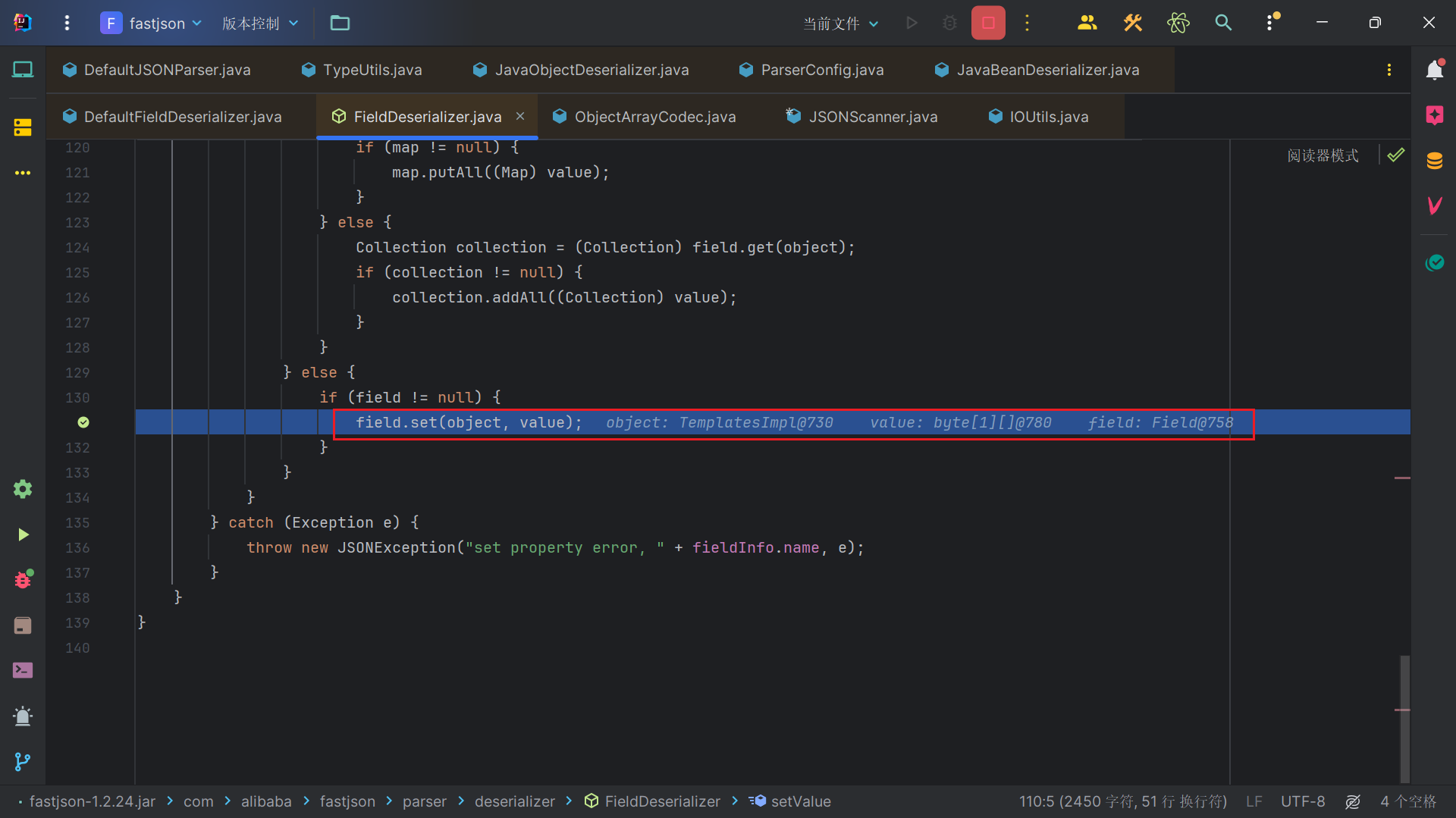Open the pink star plugin tool window
The height and width of the screenshot is (818, 1456).
tap(1435, 115)
